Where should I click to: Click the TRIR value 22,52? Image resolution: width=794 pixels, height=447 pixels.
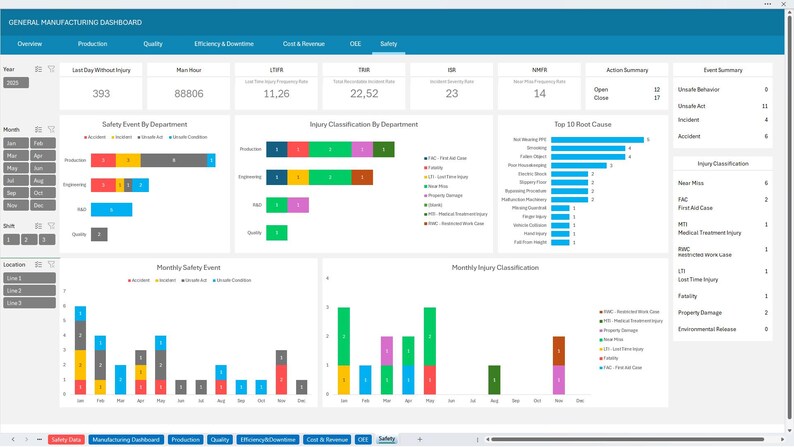click(364, 94)
